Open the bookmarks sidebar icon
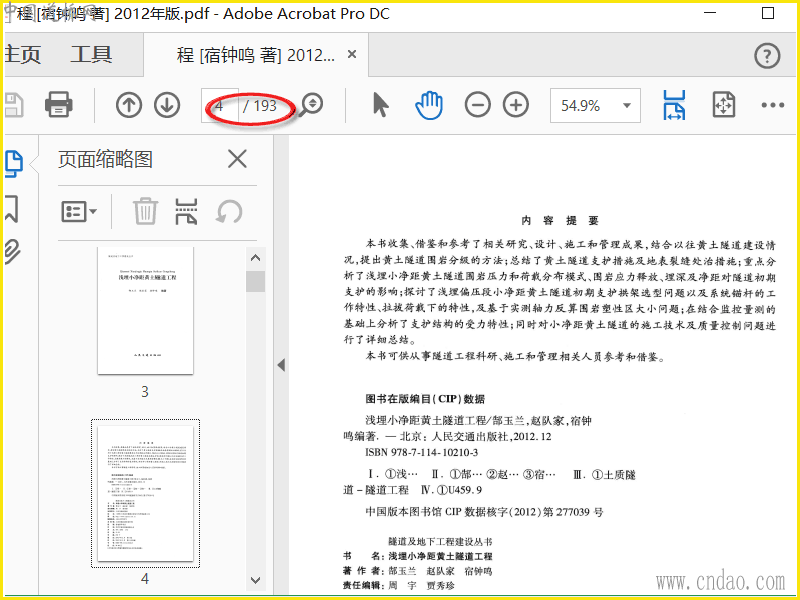This screenshot has height=600, width=800. click(12, 208)
